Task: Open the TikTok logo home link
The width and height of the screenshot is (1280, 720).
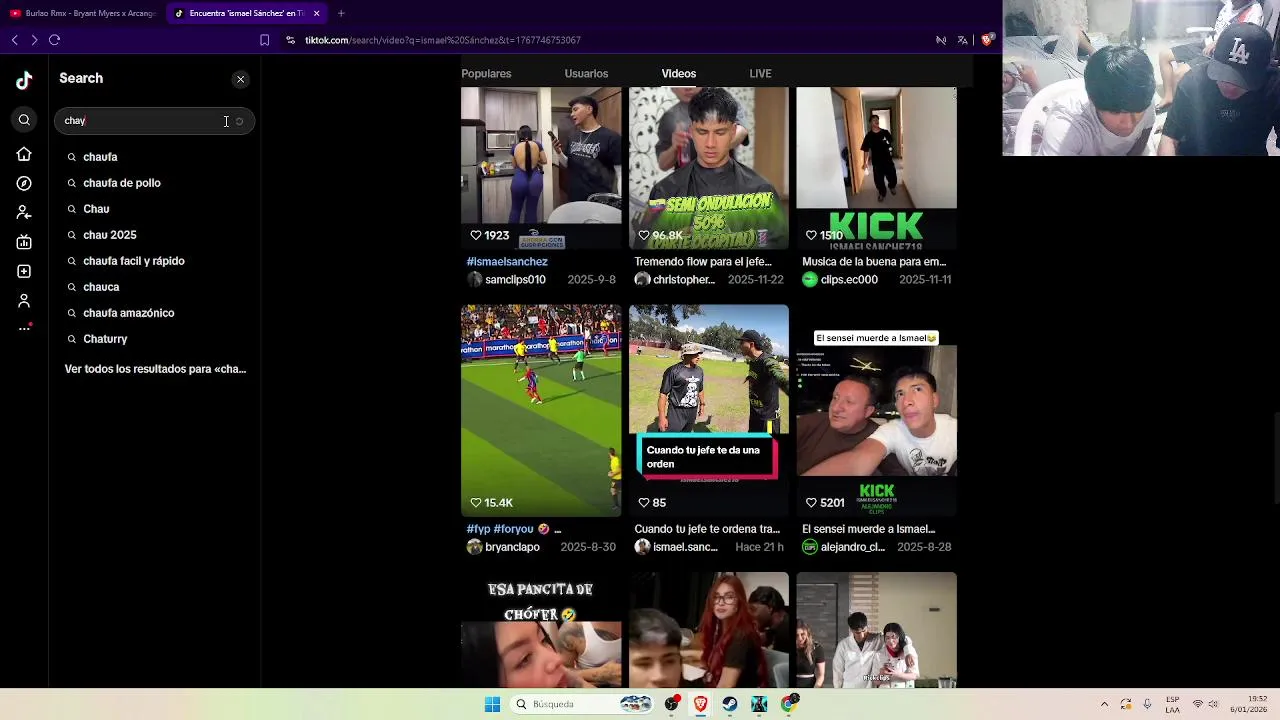Action: (x=24, y=80)
